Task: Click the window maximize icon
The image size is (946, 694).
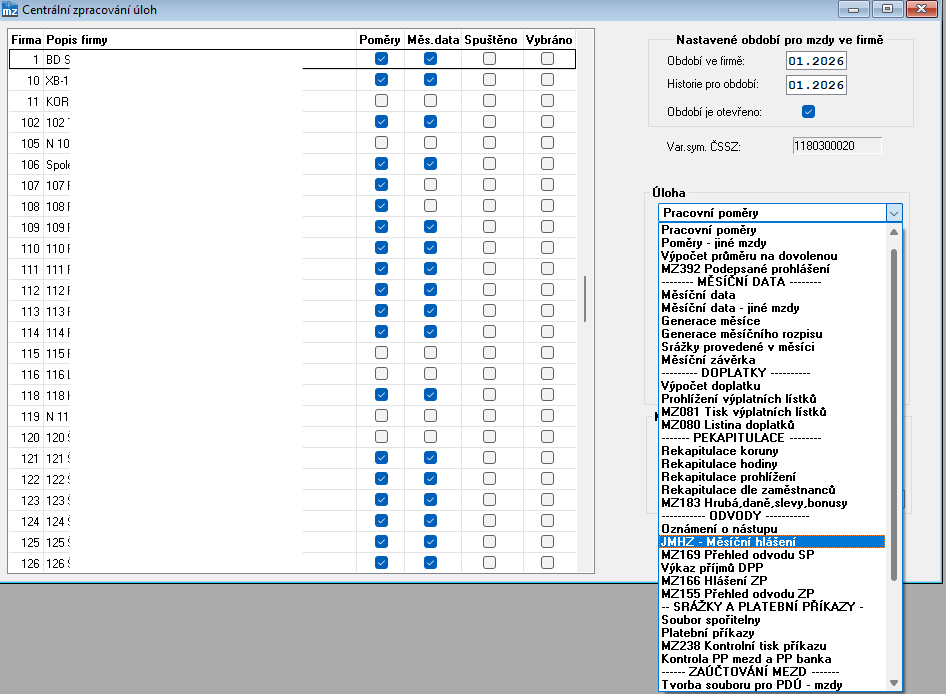Action: [887, 9]
